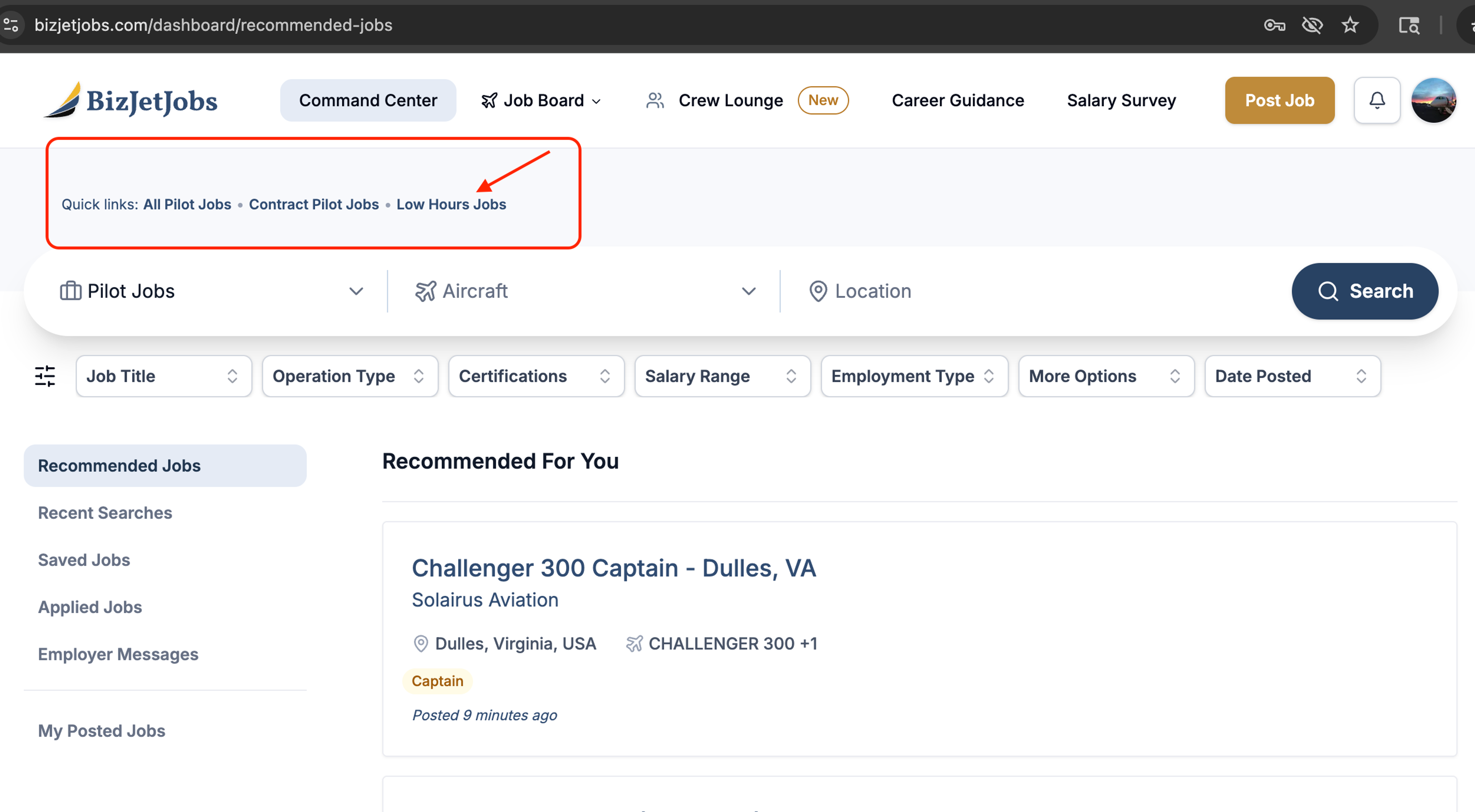1475x812 pixels.
Task: Click the password key icon in the address bar
Action: tap(1274, 25)
